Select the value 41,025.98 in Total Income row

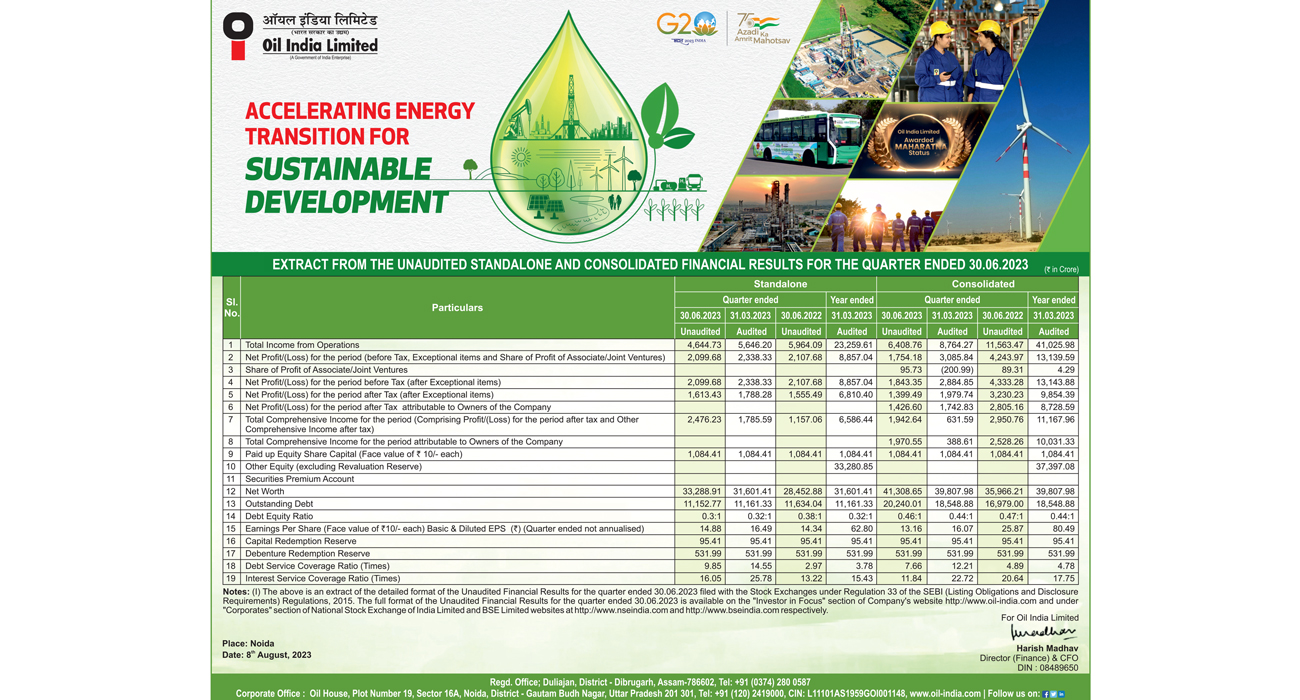tap(1055, 345)
